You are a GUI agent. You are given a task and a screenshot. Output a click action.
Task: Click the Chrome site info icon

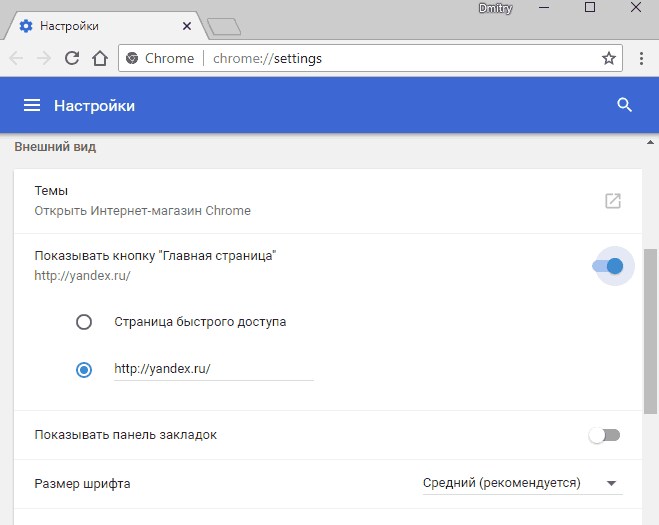pos(132,58)
